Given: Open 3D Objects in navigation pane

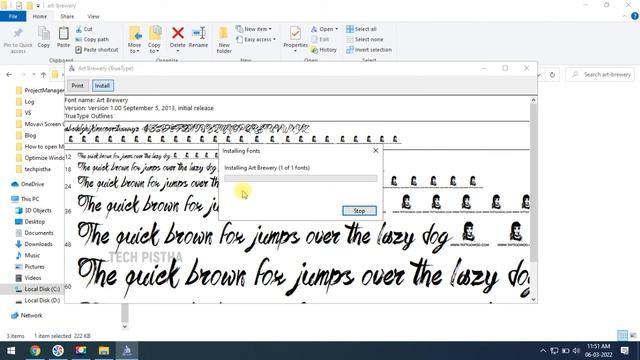Looking at the screenshot, I should coord(33,210).
